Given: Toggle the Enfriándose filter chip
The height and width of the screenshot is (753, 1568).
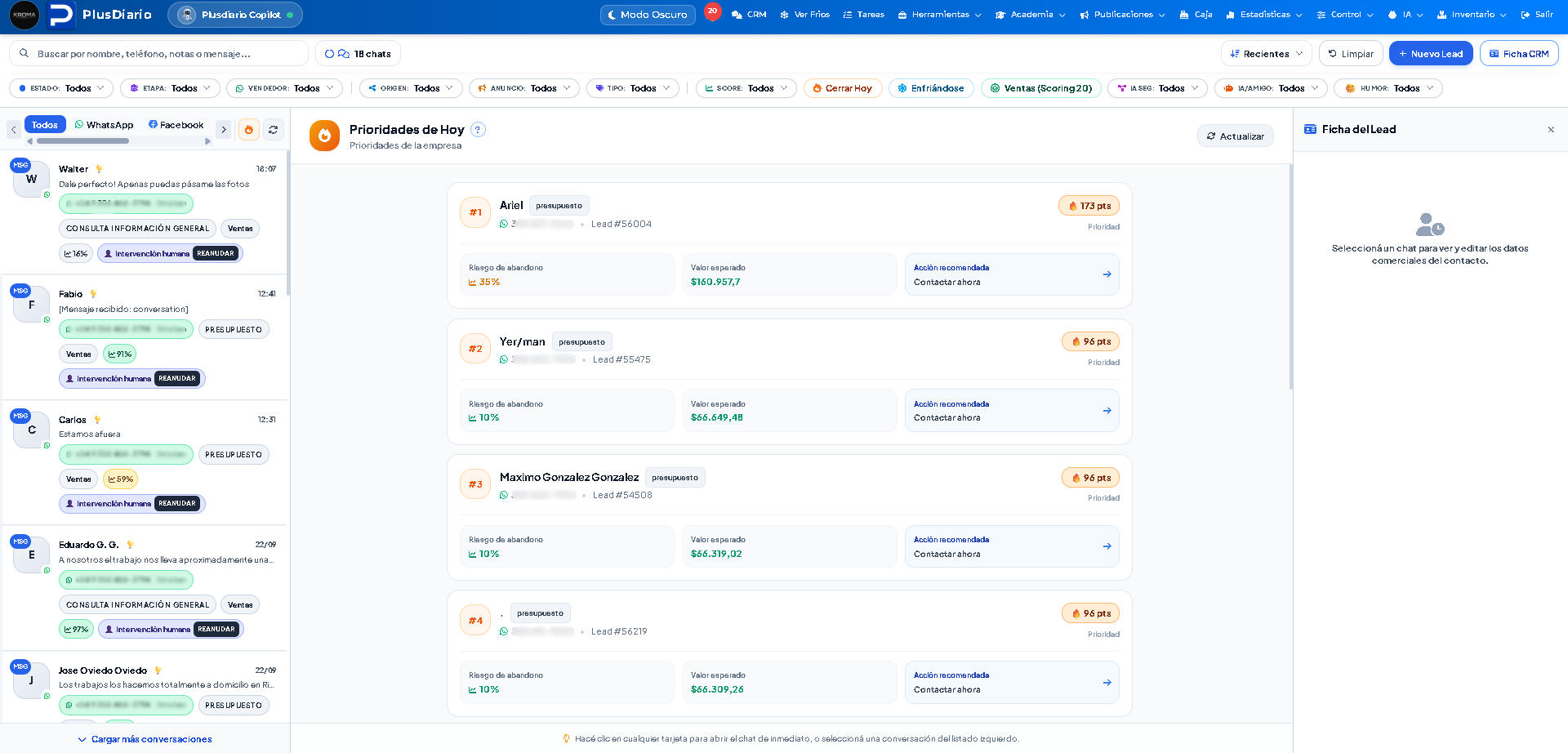Looking at the screenshot, I should point(931,88).
